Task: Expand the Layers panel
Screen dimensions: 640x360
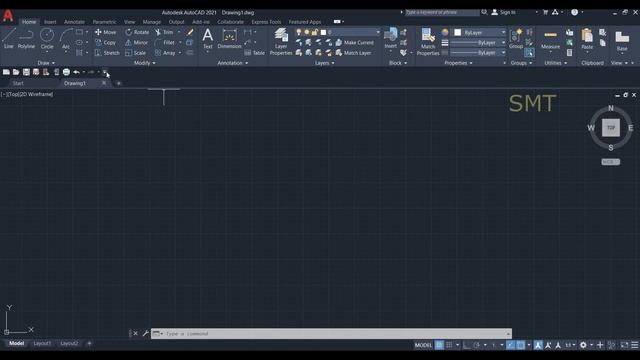Action: 324,63
